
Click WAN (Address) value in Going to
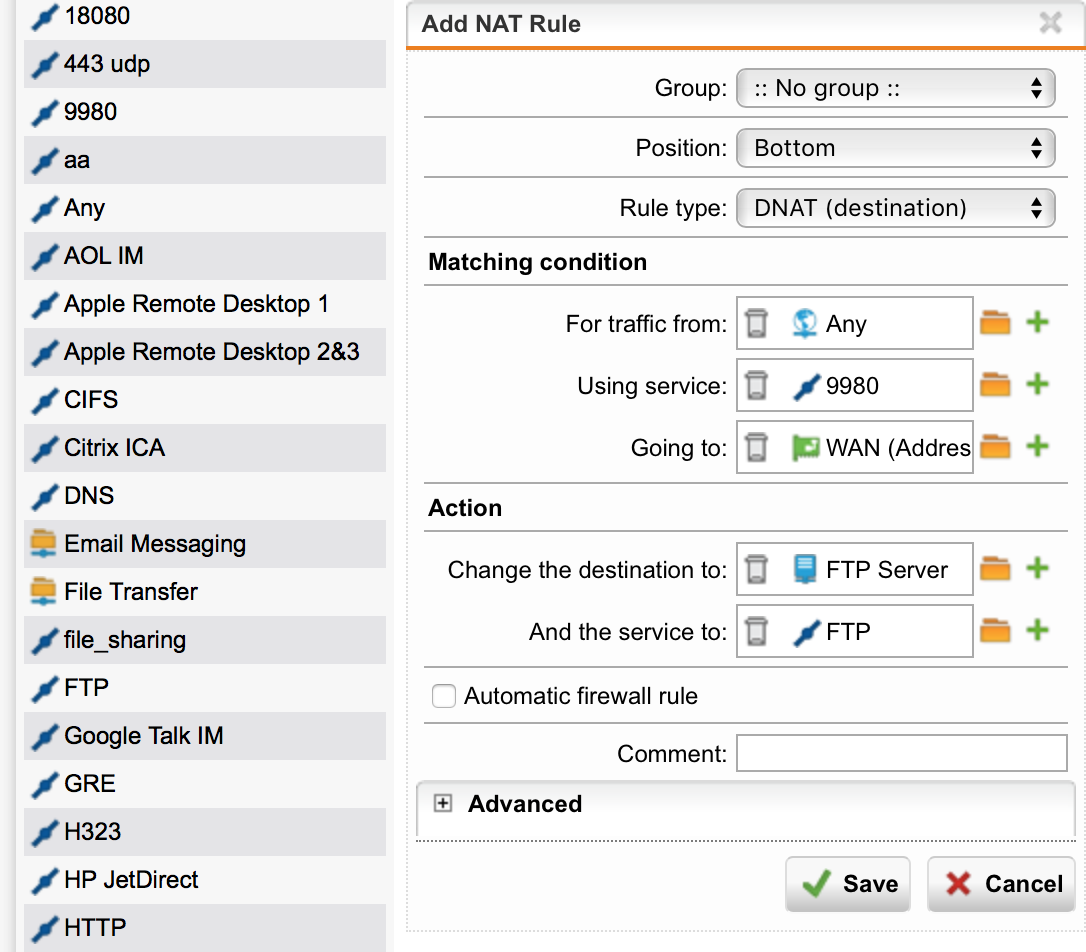point(898,448)
